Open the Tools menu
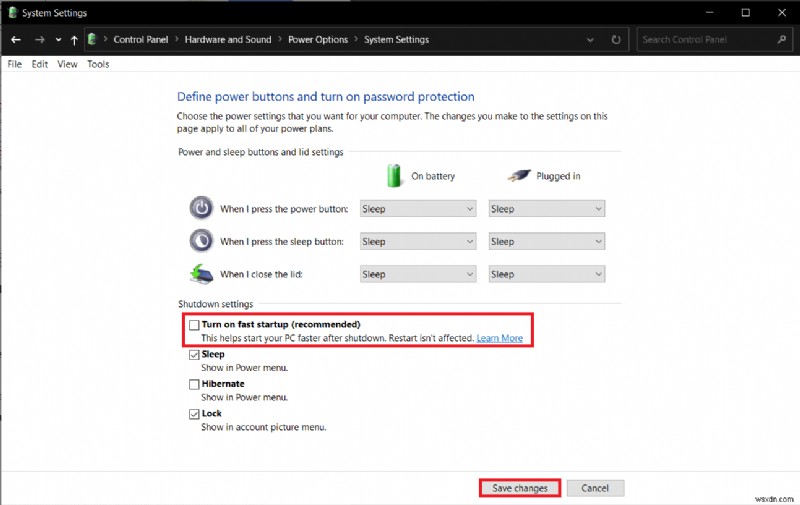The width and height of the screenshot is (800, 505). click(x=98, y=64)
